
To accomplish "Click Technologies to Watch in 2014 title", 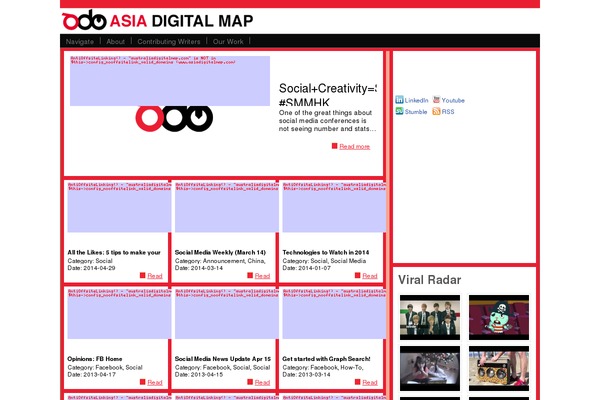I will [326, 252].
